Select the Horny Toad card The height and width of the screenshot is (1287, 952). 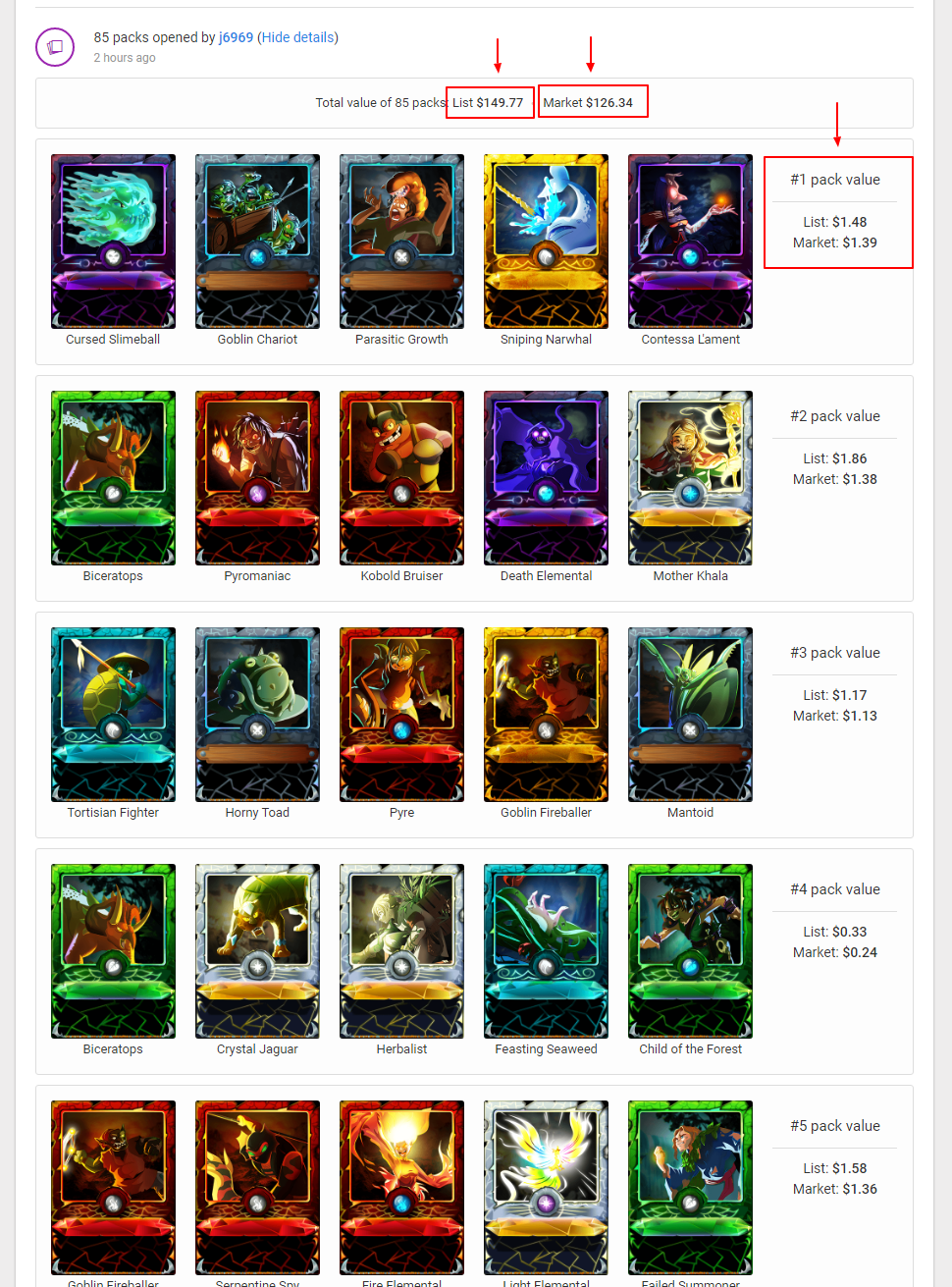[257, 715]
